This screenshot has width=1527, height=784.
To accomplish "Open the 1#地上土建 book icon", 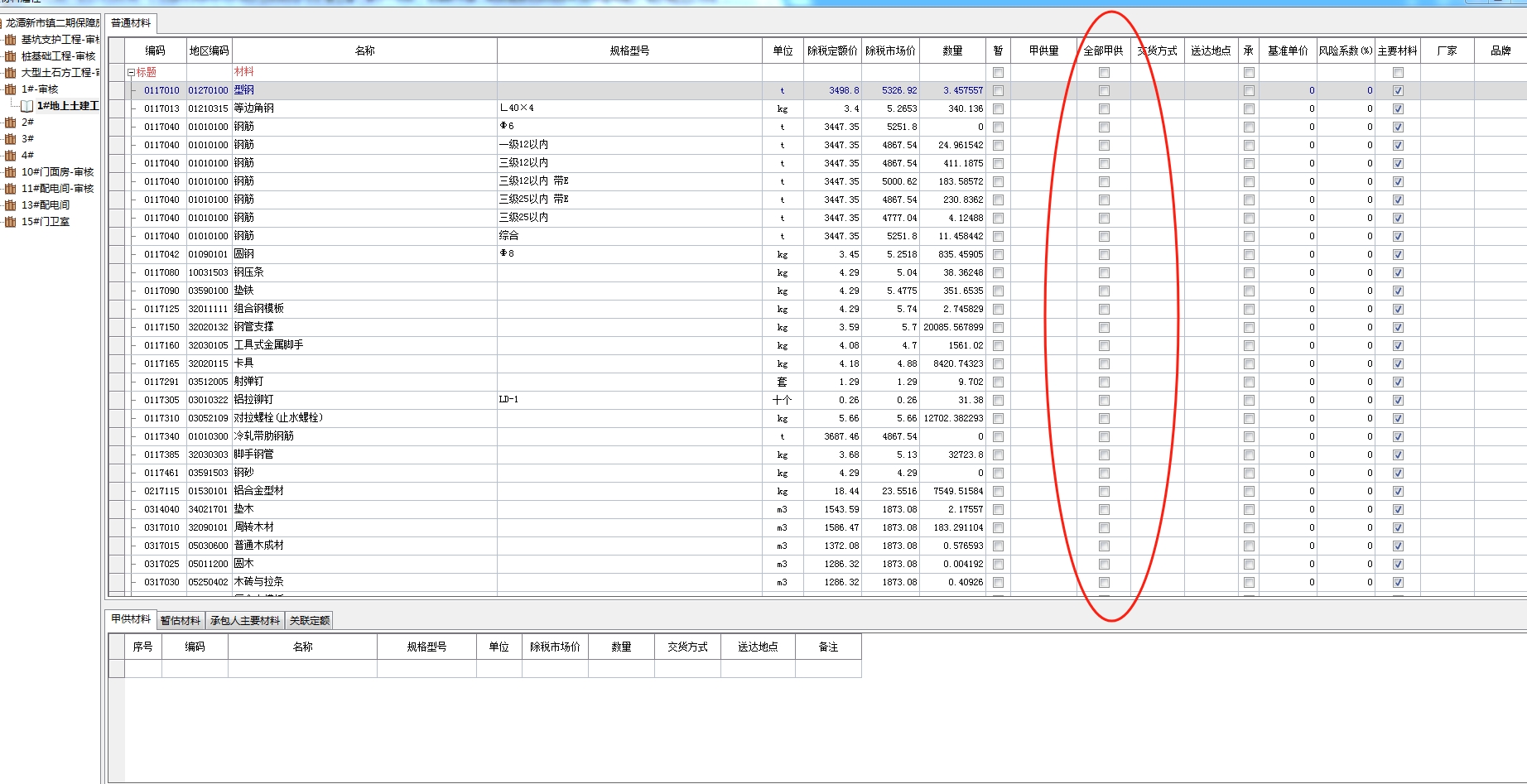I will 26,106.
